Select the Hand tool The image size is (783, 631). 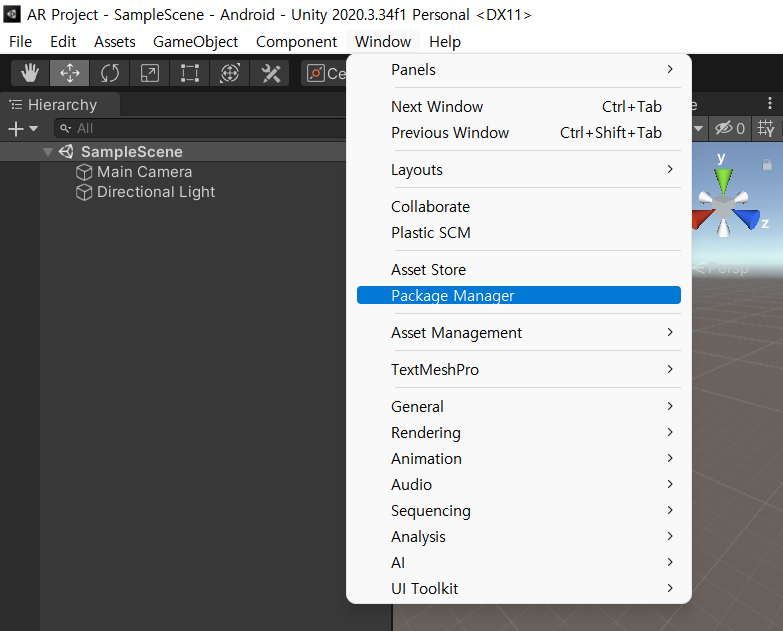pyautogui.click(x=30, y=73)
